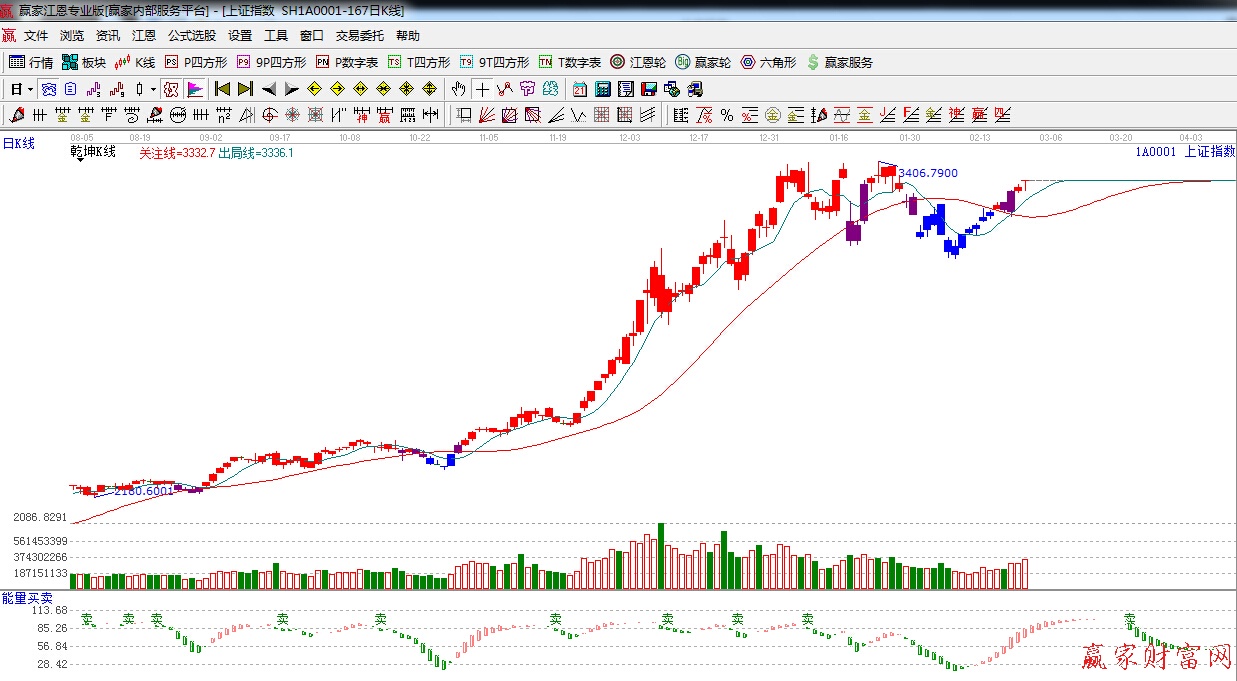Open the 公式选股 menu
This screenshot has width=1237, height=681.
click(x=191, y=36)
